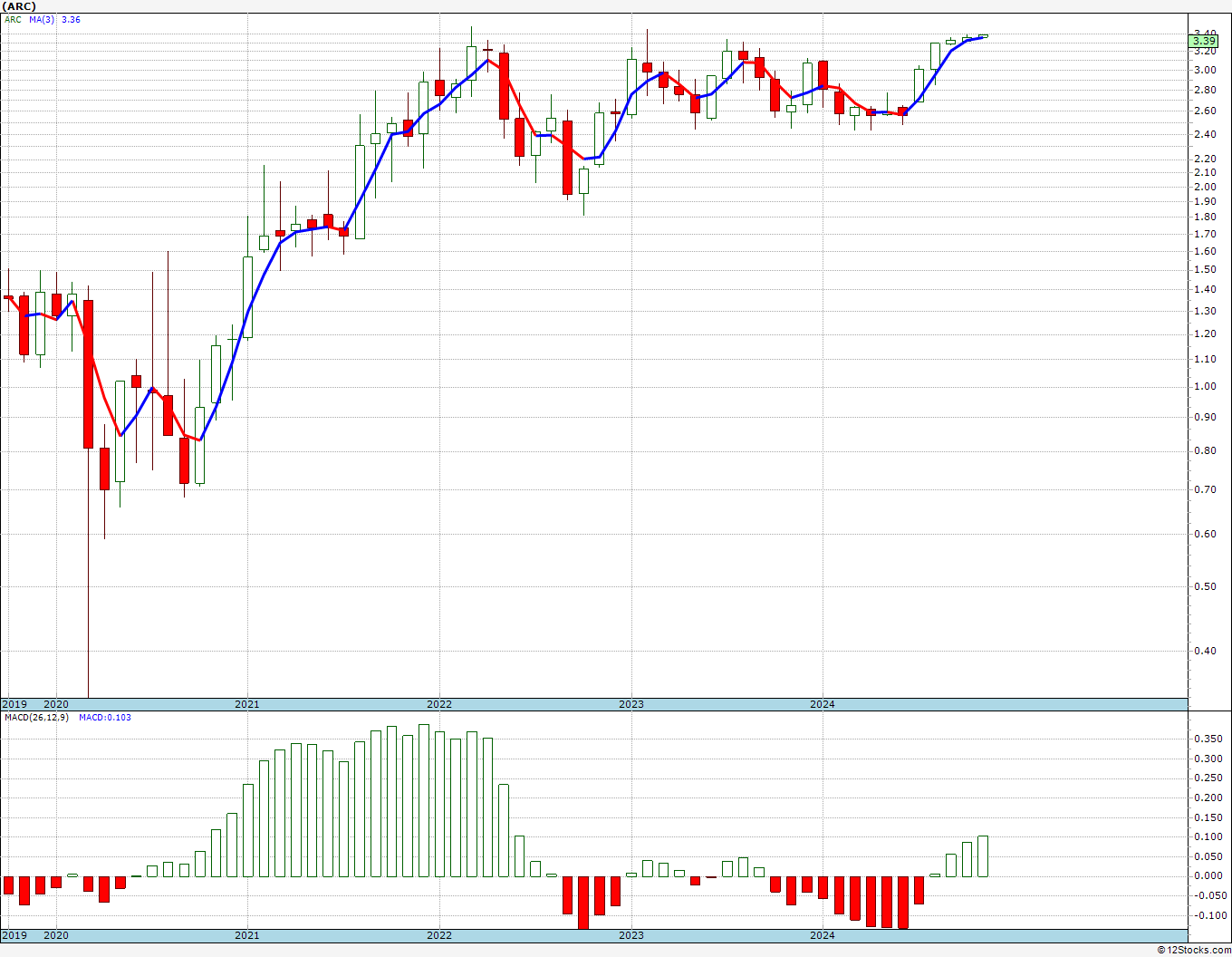Screen dimensions: 1232x957
Task: Click the 0.150 MACD axis label
Action: pyautogui.click(x=1208, y=817)
